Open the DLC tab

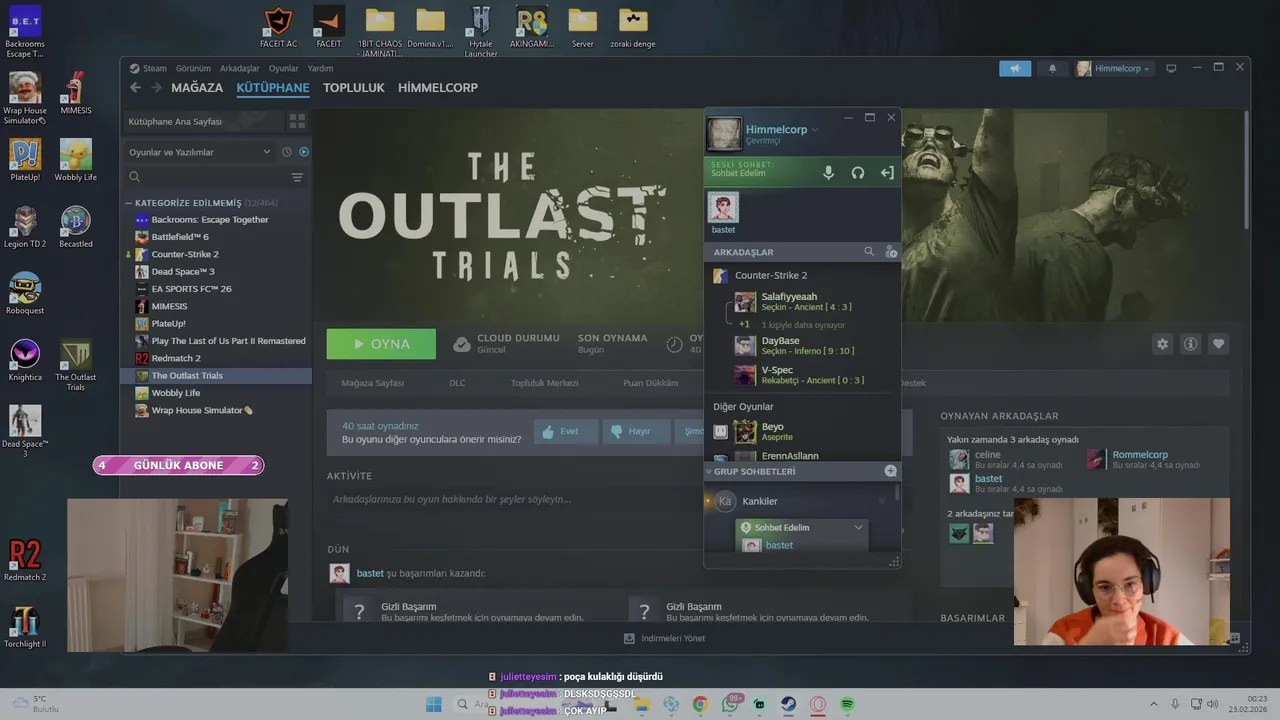[457, 383]
